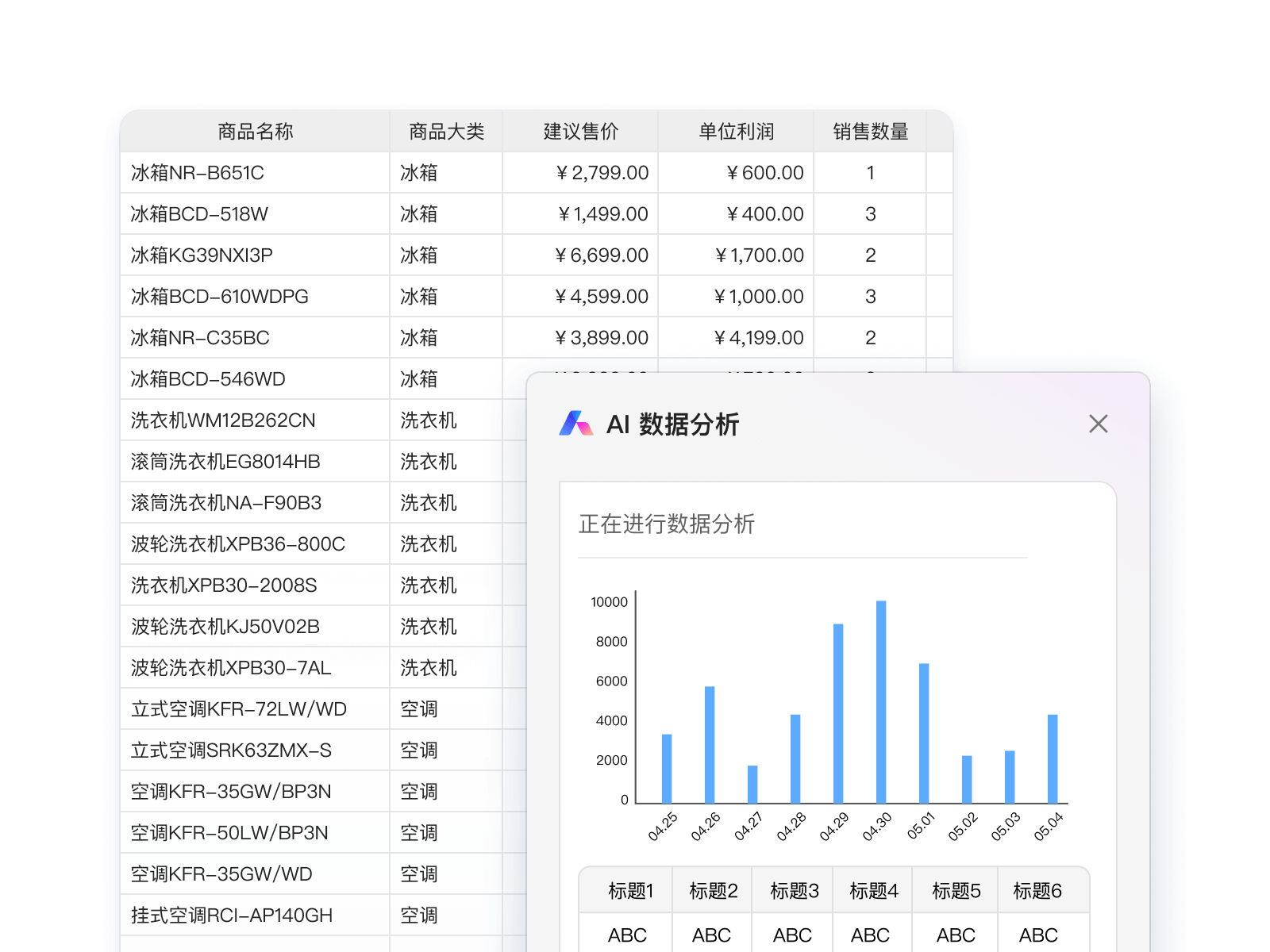Click the 04.29 bar in chart
The image size is (1270, 952).
pos(838,714)
